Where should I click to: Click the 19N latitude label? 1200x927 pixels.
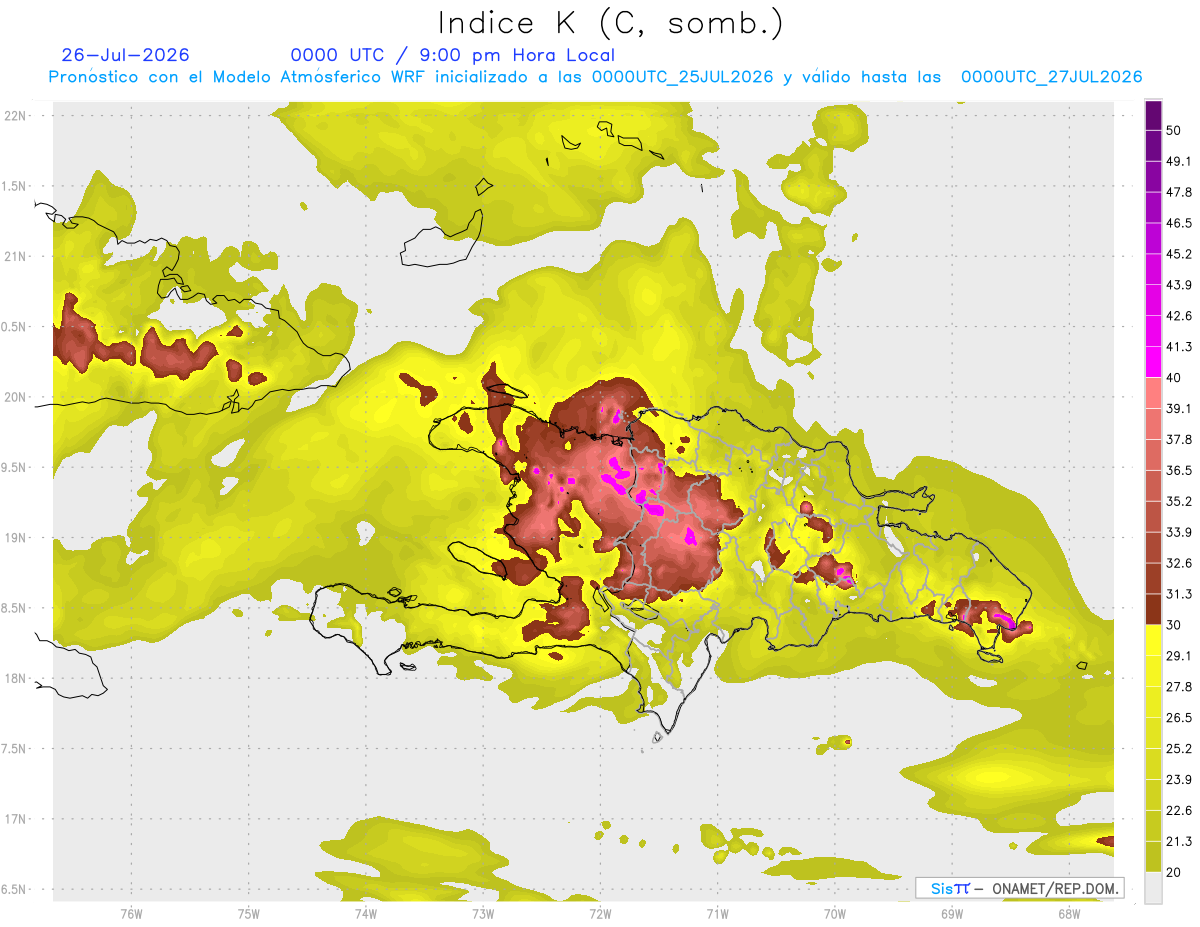tap(16, 537)
